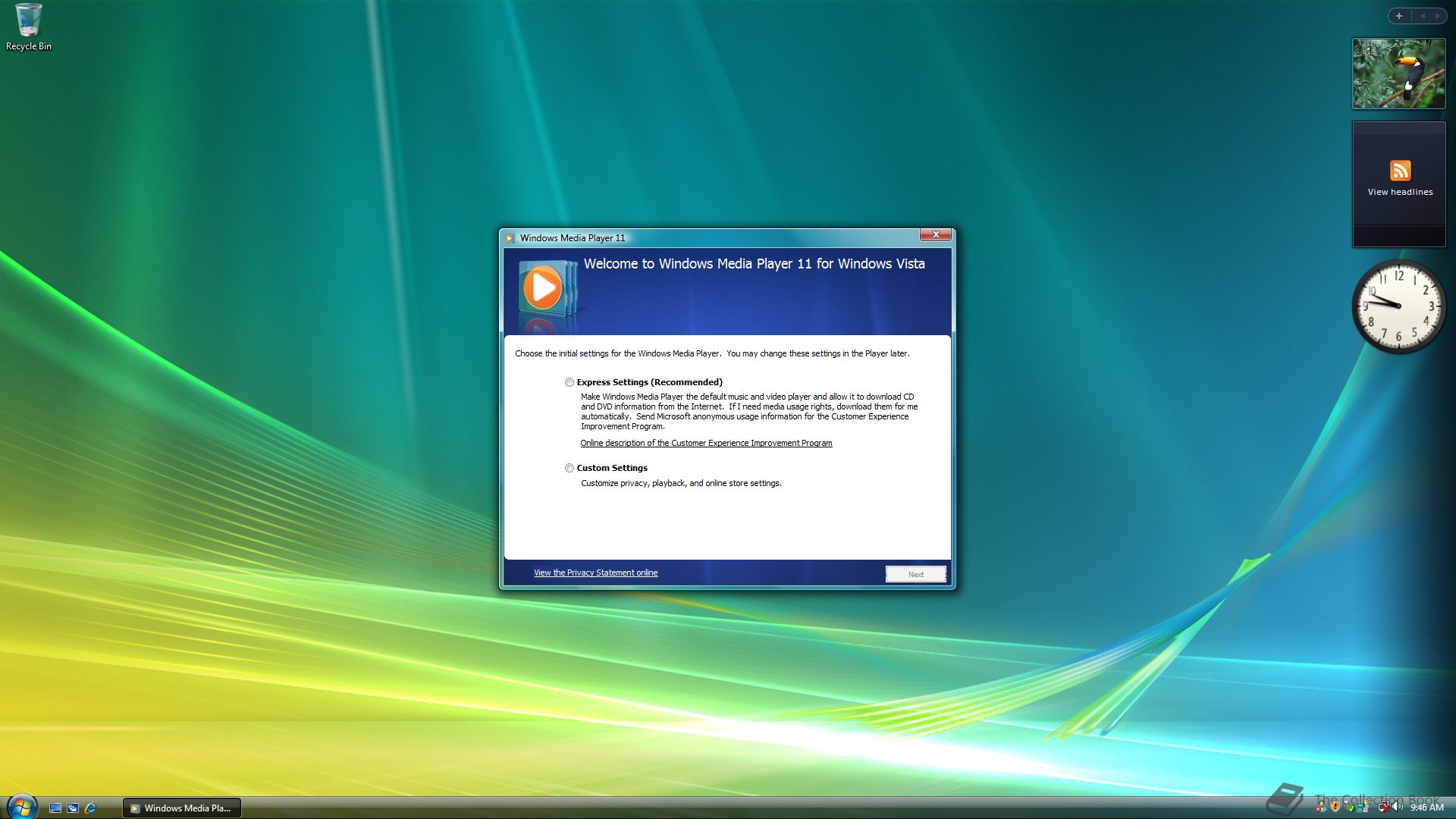The width and height of the screenshot is (1456, 819).
Task: Click the toucan slideshow gadget picture
Action: click(1398, 74)
